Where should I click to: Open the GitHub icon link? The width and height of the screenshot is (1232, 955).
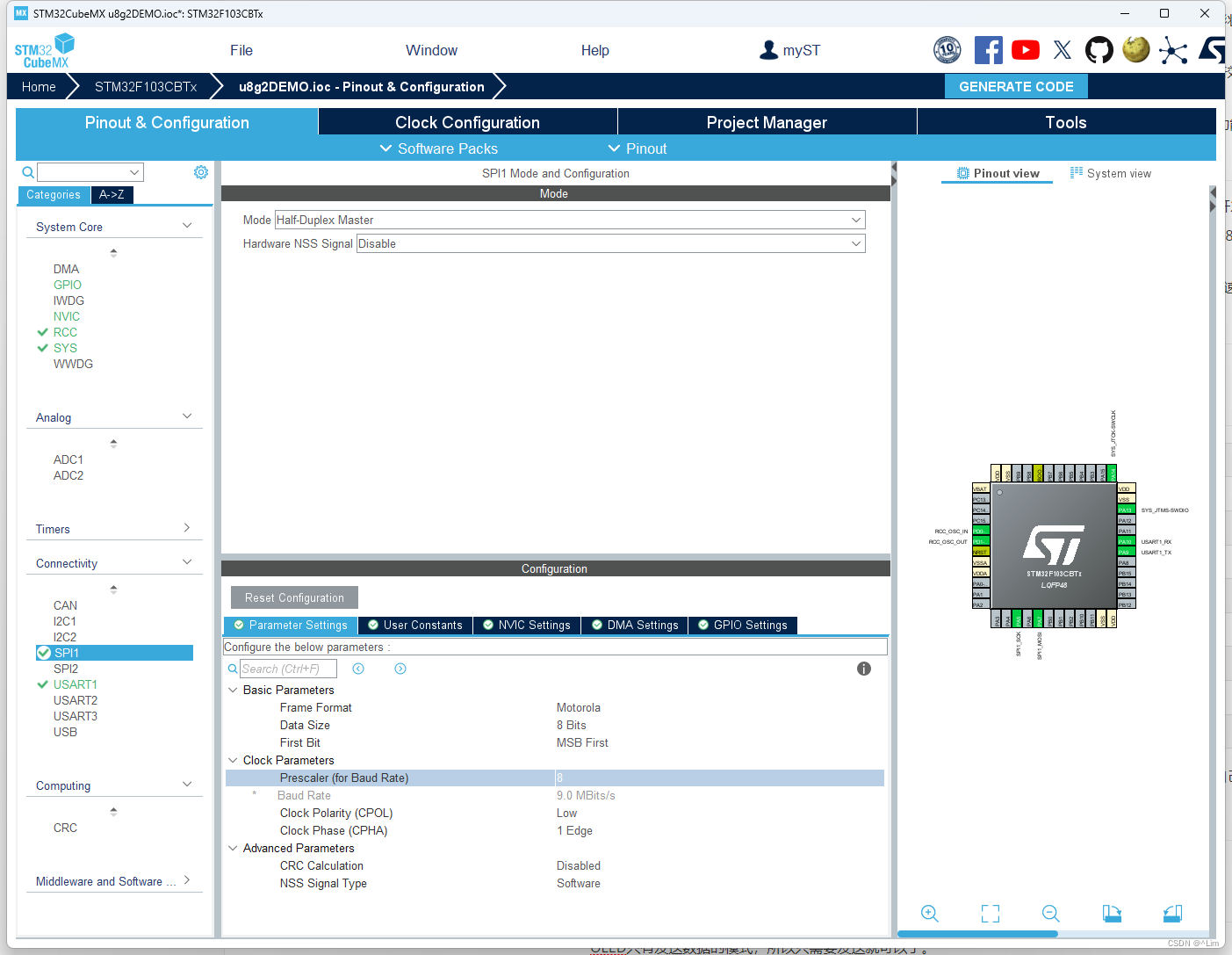tap(1099, 50)
